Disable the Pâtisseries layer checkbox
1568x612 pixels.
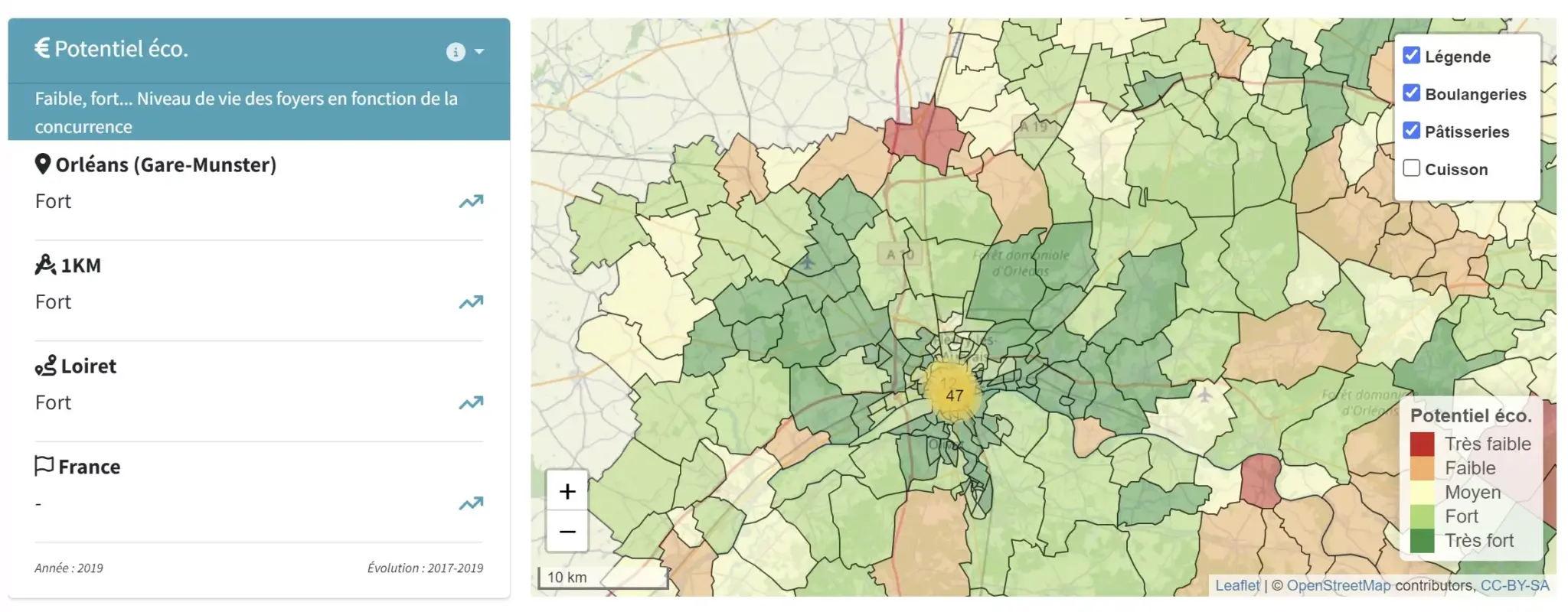(x=1411, y=131)
